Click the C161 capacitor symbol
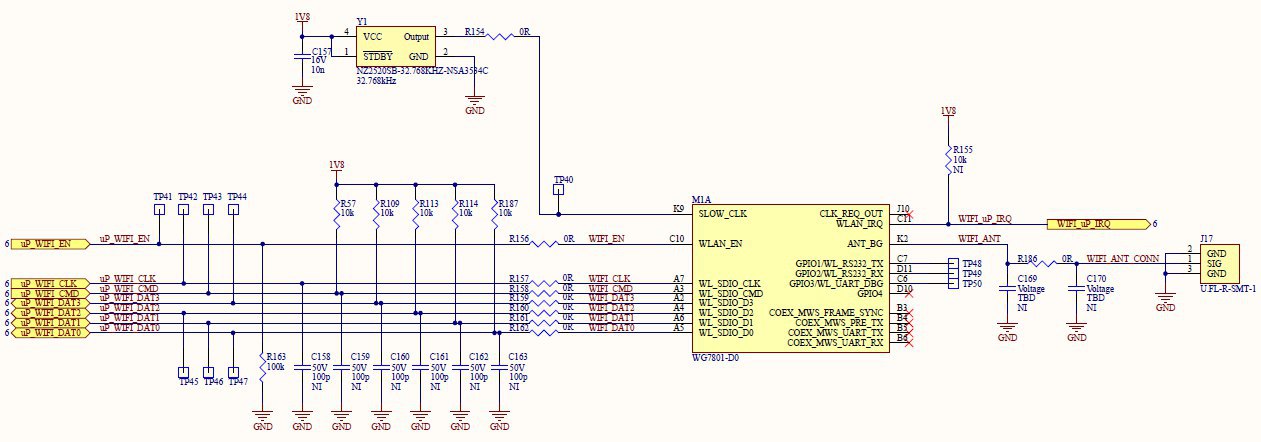The height and width of the screenshot is (442, 1261). 421,366
